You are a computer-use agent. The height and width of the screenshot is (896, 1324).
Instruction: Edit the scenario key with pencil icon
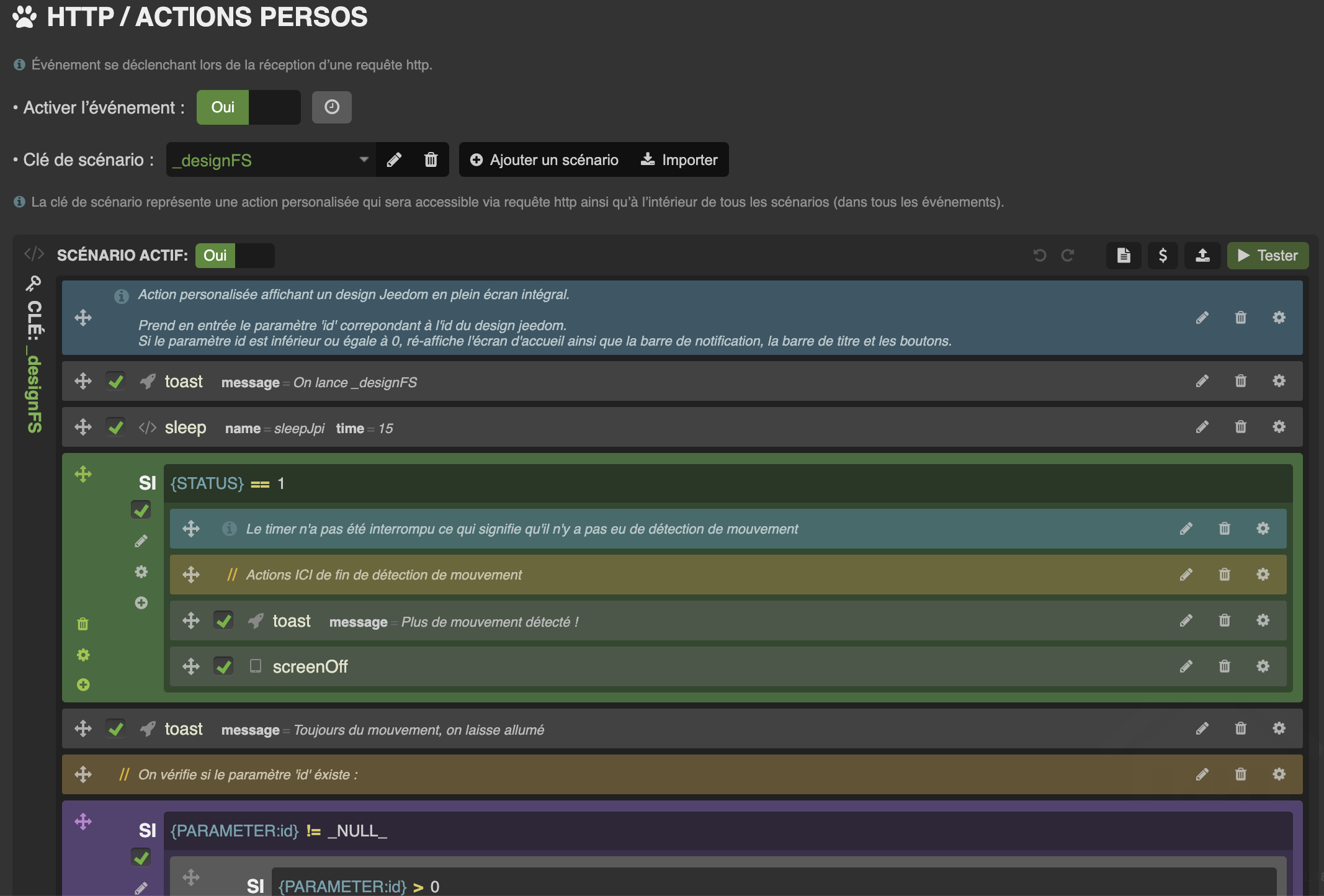[394, 160]
